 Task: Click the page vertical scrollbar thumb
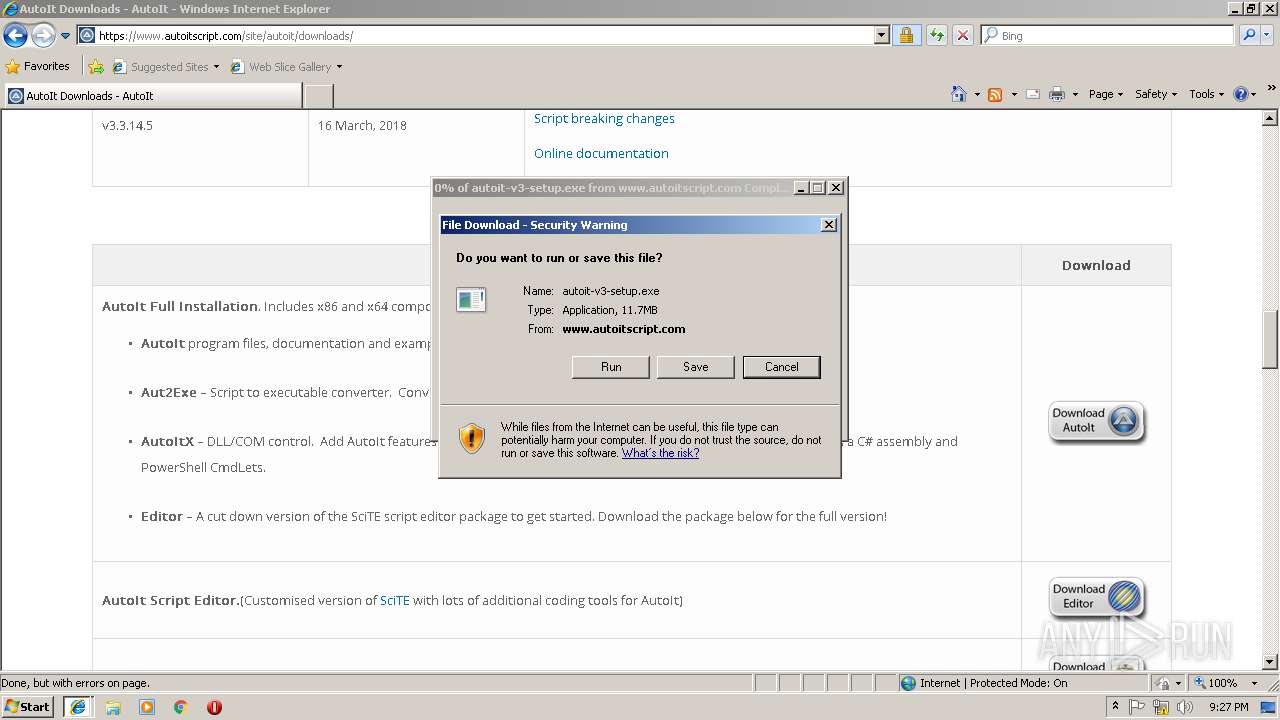coord(1270,340)
